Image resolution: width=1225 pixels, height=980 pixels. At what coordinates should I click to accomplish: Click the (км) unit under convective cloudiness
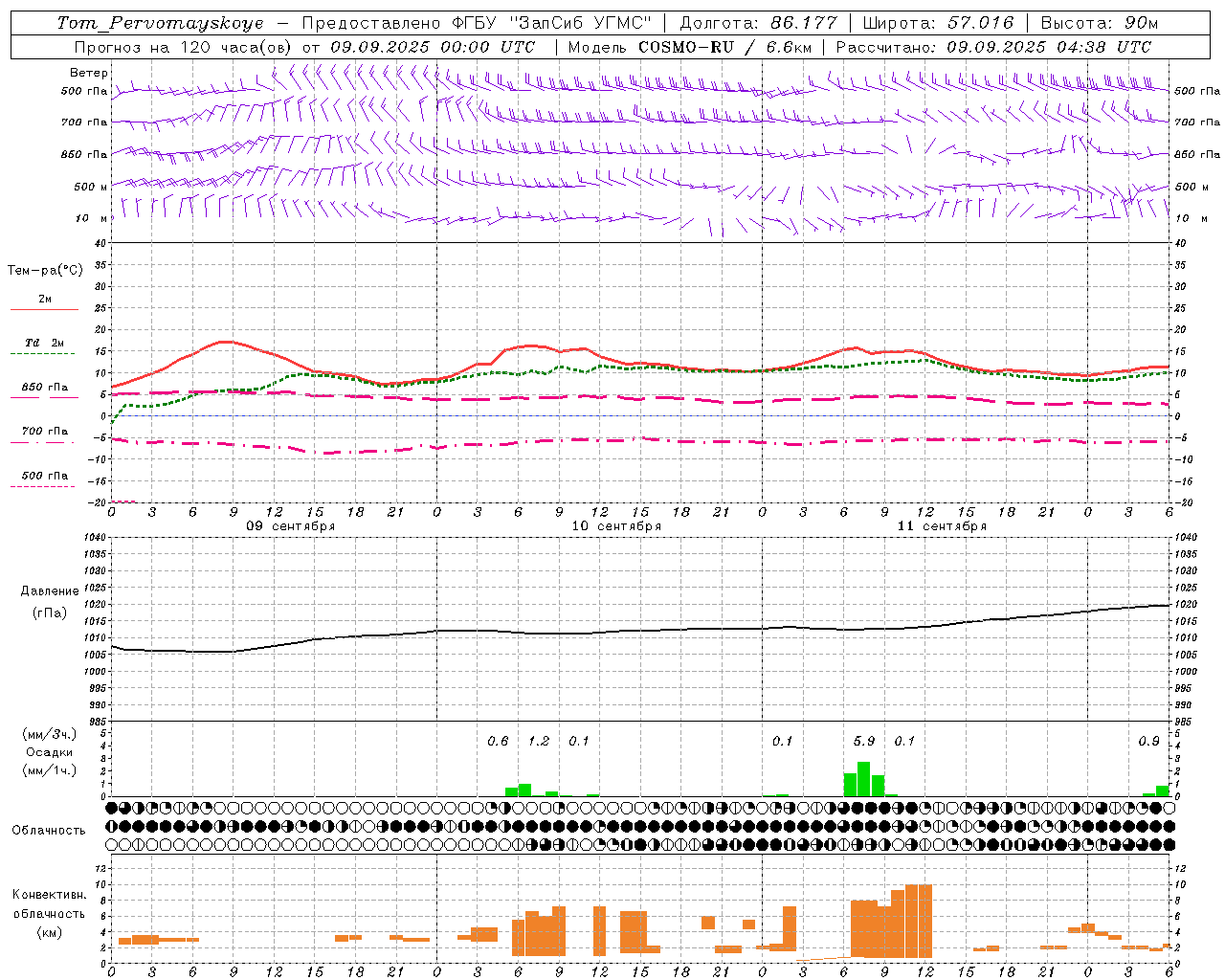pyautogui.click(x=50, y=932)
